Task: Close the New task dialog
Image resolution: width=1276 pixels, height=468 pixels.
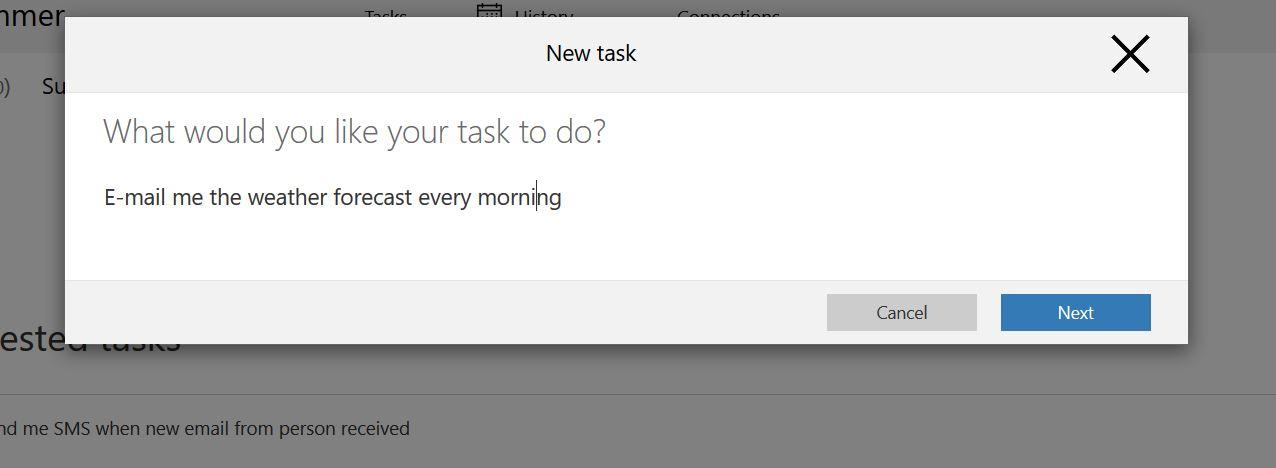Action: 1130,54
